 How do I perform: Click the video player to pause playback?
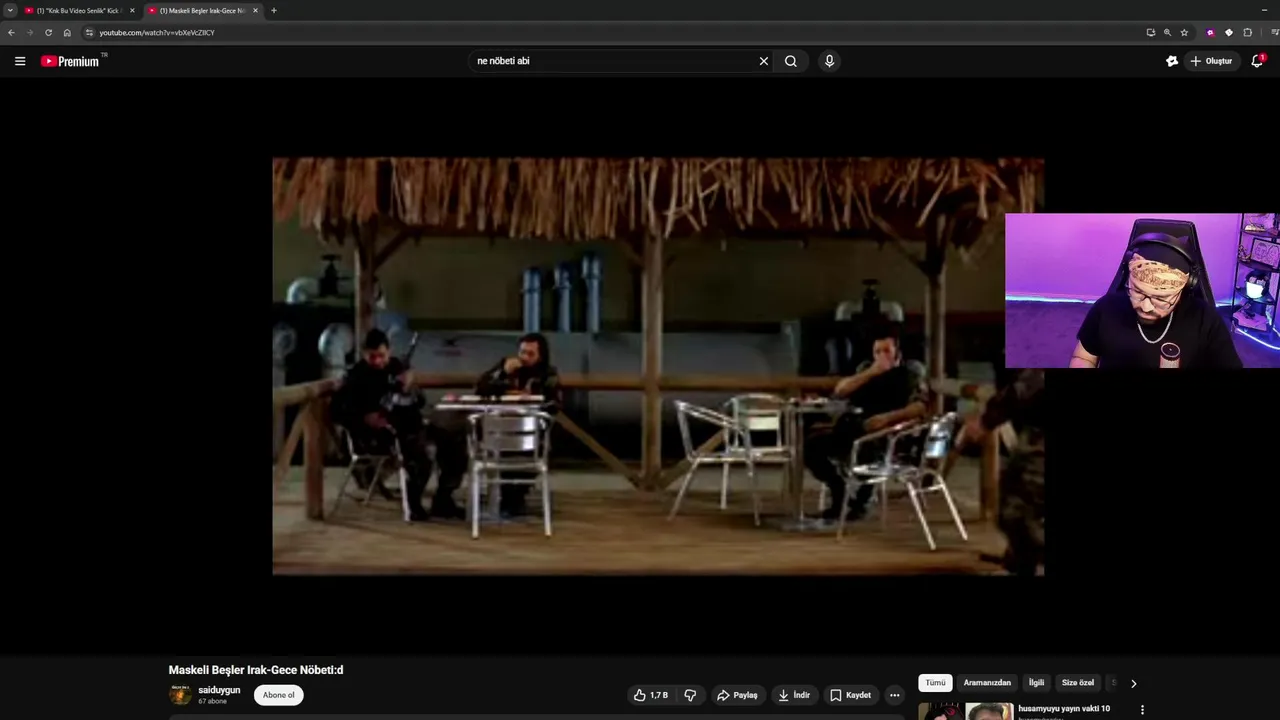[658, 366]
